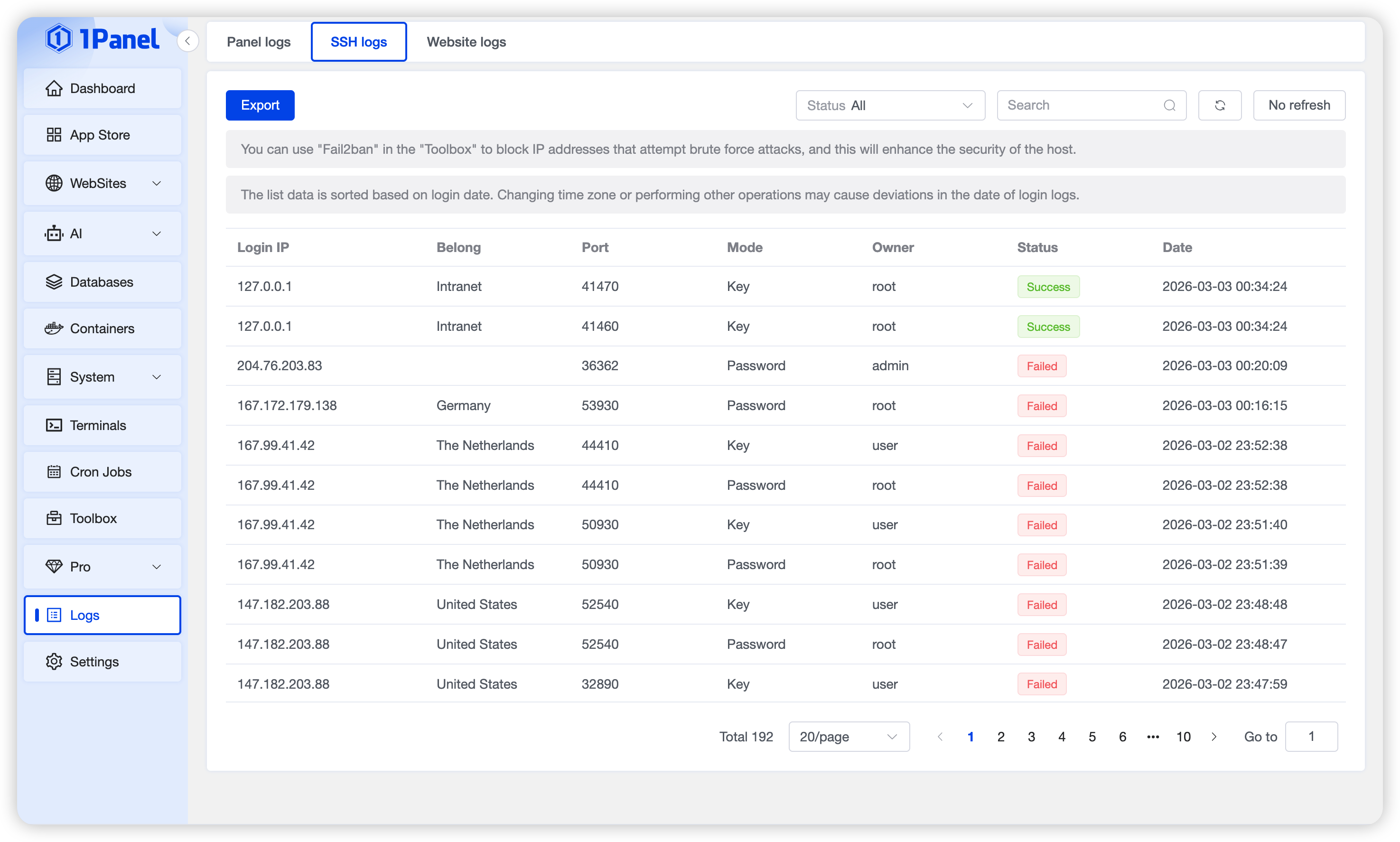This screenshot has height=842, width=1400.
Task: Click the blue Export button
Action: point(260,105)
